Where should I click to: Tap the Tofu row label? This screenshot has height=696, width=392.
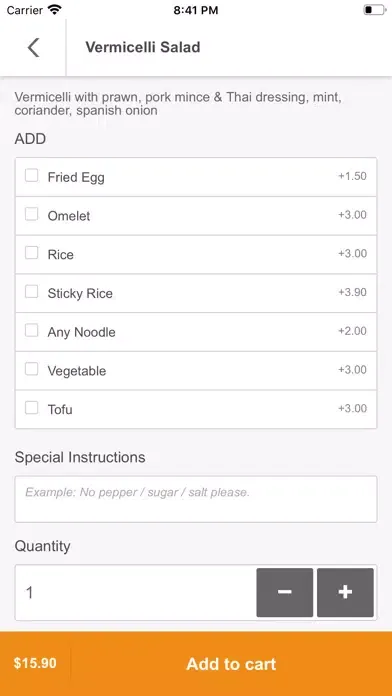click(60, 409)
